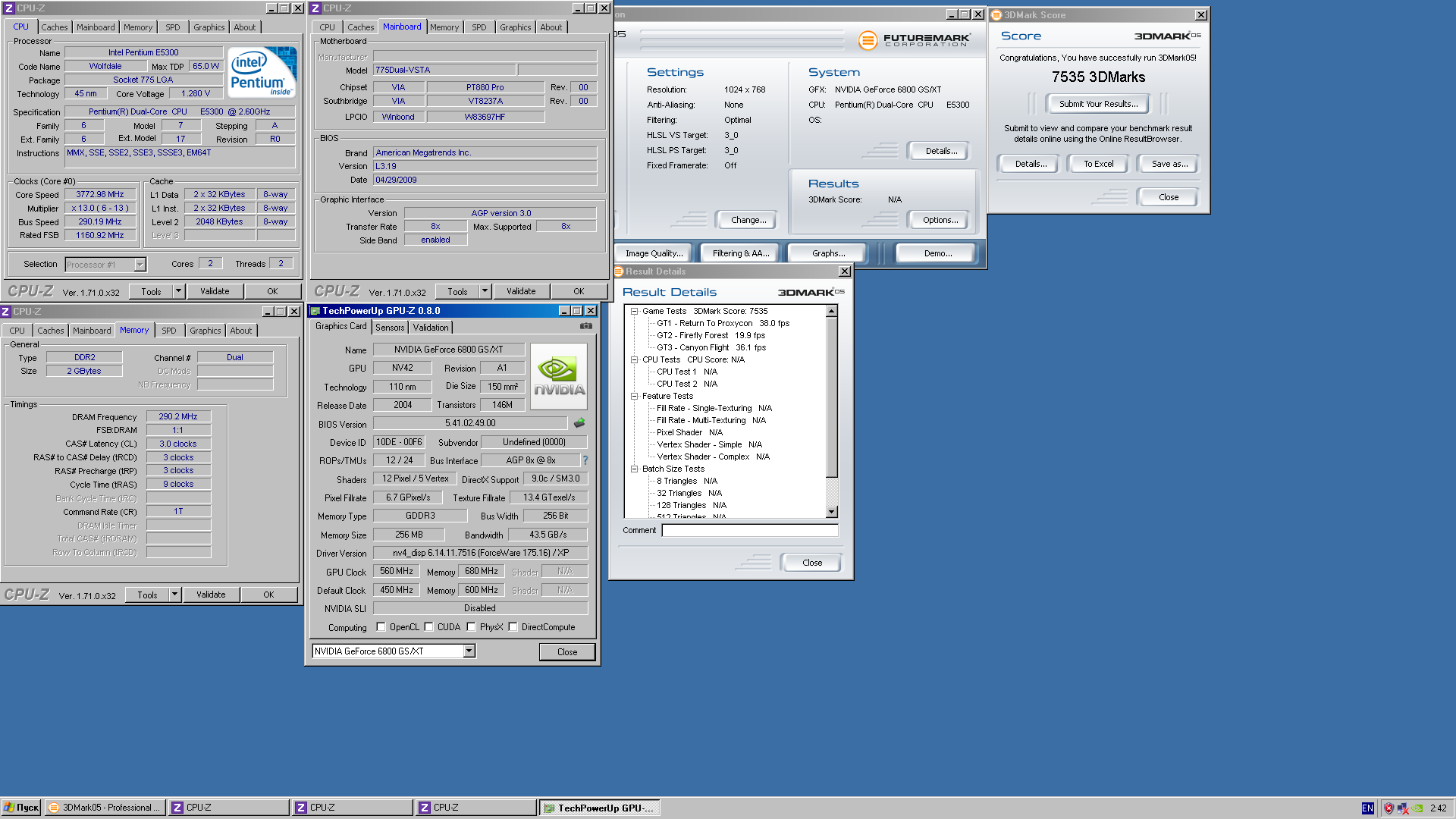Screen dimensions: 1456x819
Task: Click the Change... settings button
Action: click(x=748, y=220)
